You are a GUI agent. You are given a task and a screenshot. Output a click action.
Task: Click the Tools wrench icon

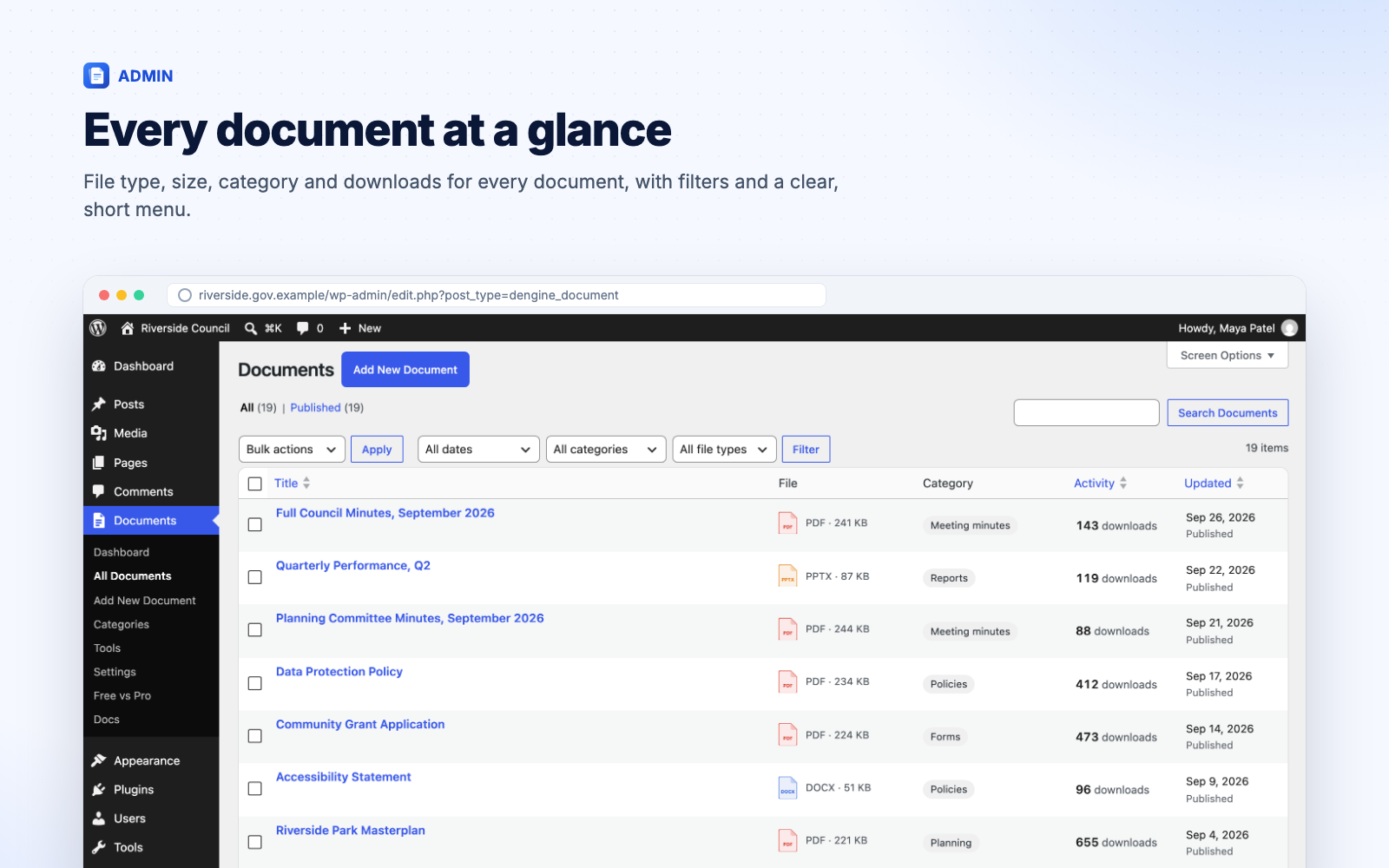click(99, 848)
